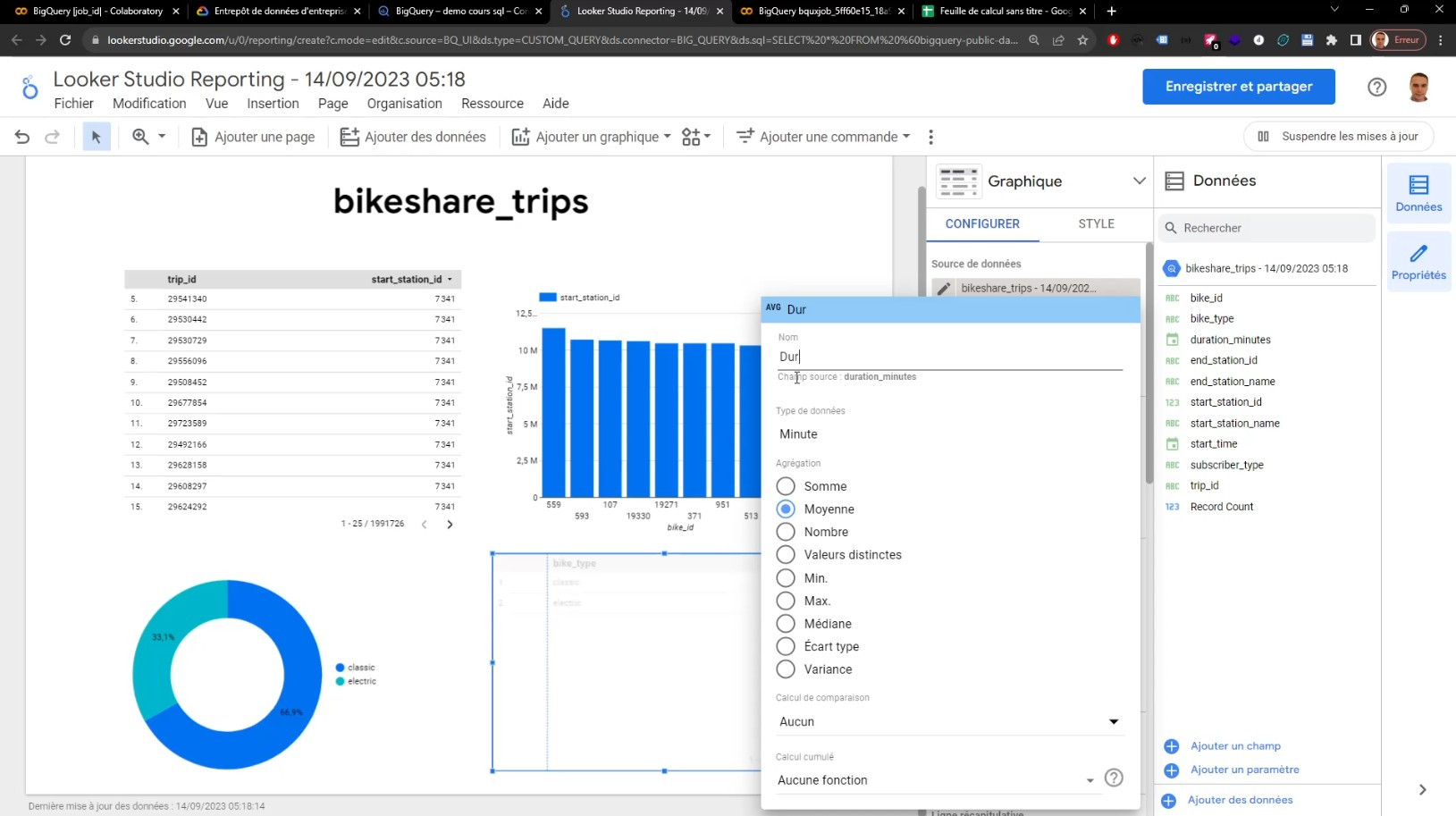Click the blue start_station_id legend swatch

coord(548,298)
